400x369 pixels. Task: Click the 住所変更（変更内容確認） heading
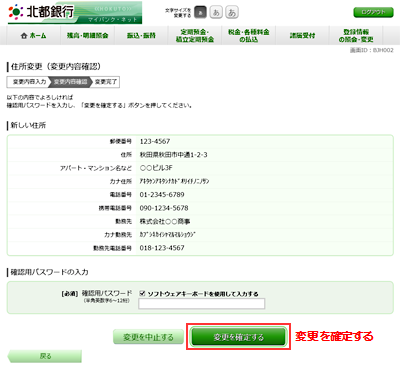(x=56, y=67)
